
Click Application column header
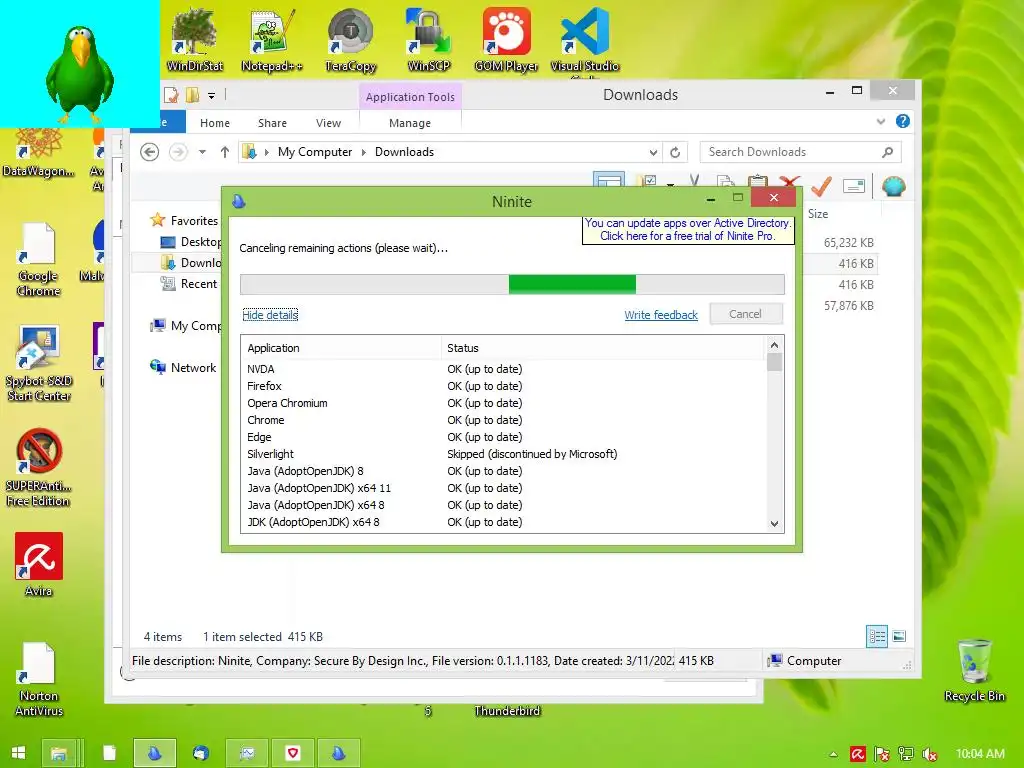pyautogui.click(x=341, y=348)
